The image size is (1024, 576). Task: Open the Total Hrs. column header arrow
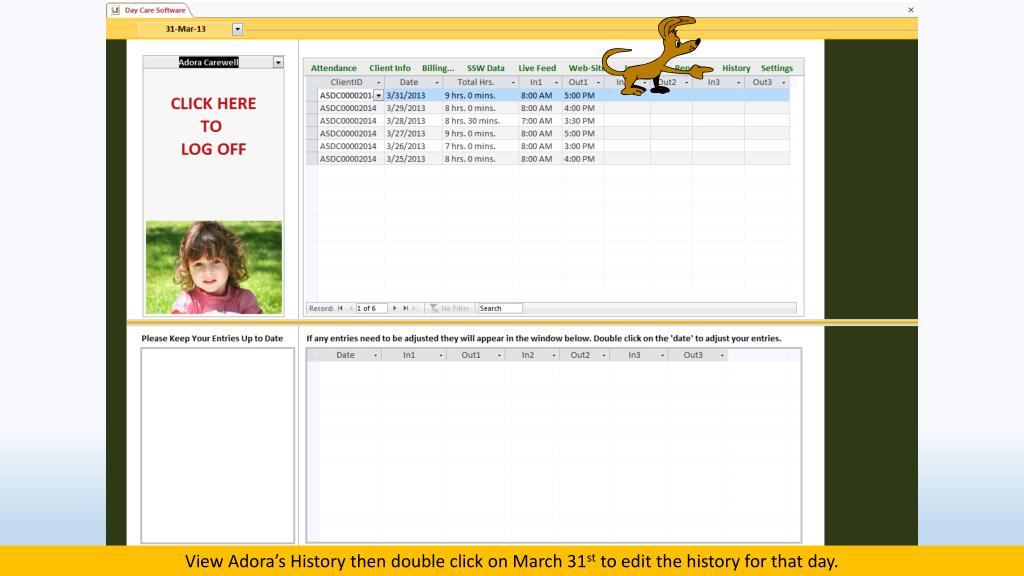pyautogui.click(x=513, y=82)
